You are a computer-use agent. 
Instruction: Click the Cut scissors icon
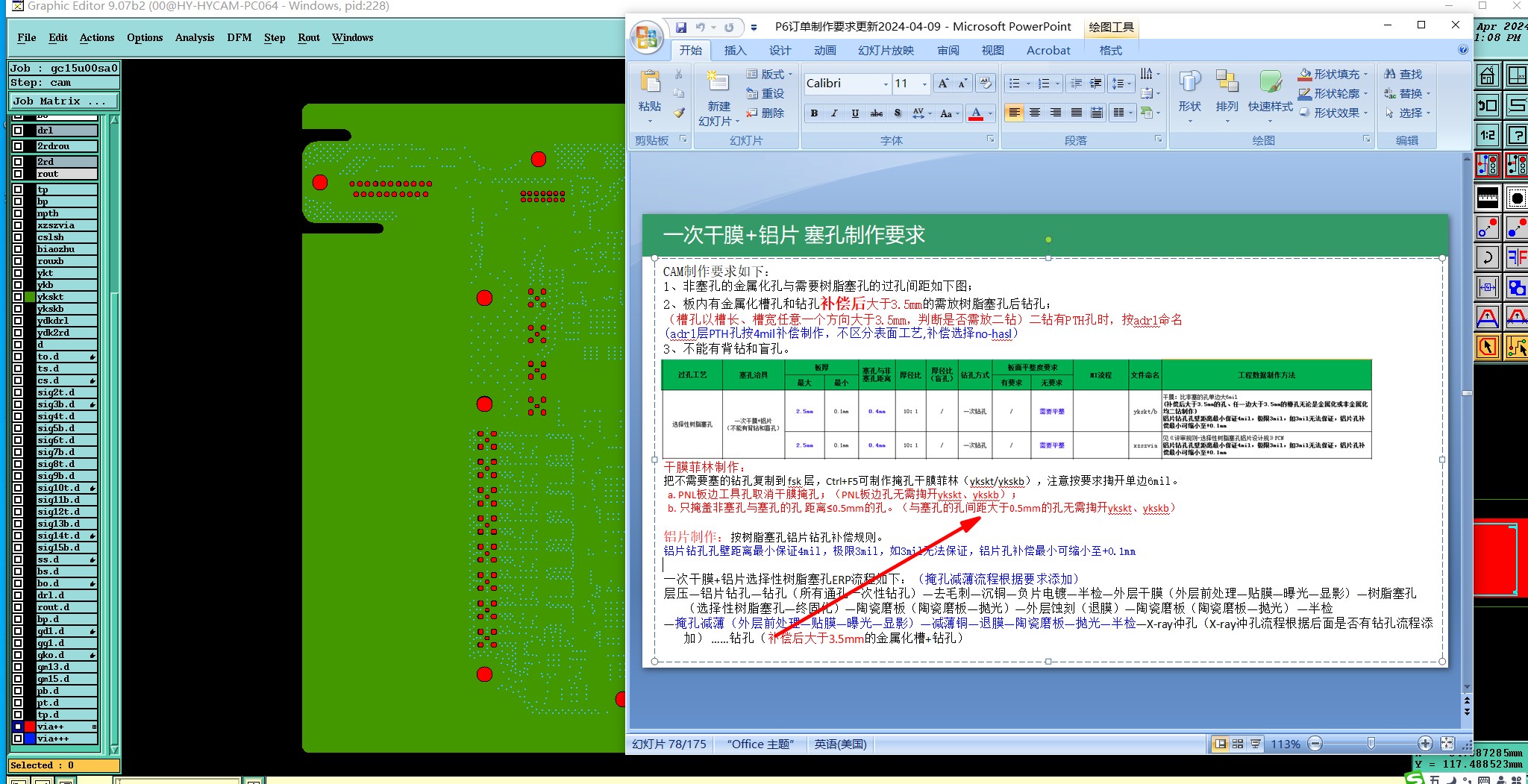pyautogui.click(x=679, y=75)
